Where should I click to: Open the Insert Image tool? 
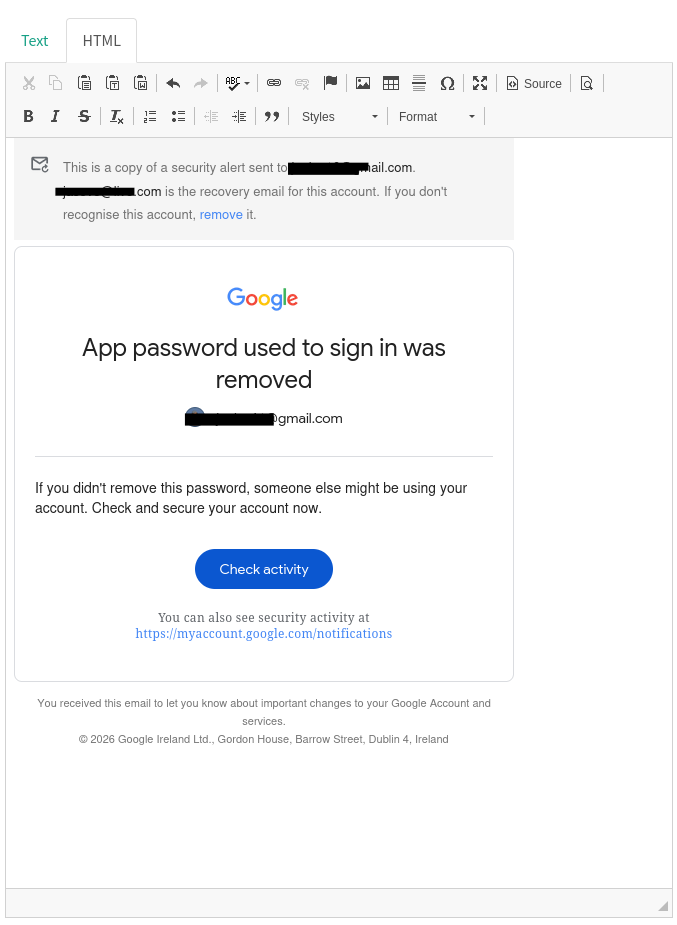(363, 84)
